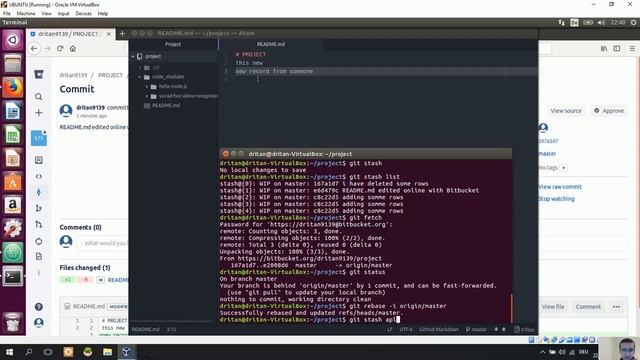
Task: Open the VirtualBox Input menu
Action: coord(63,13)
